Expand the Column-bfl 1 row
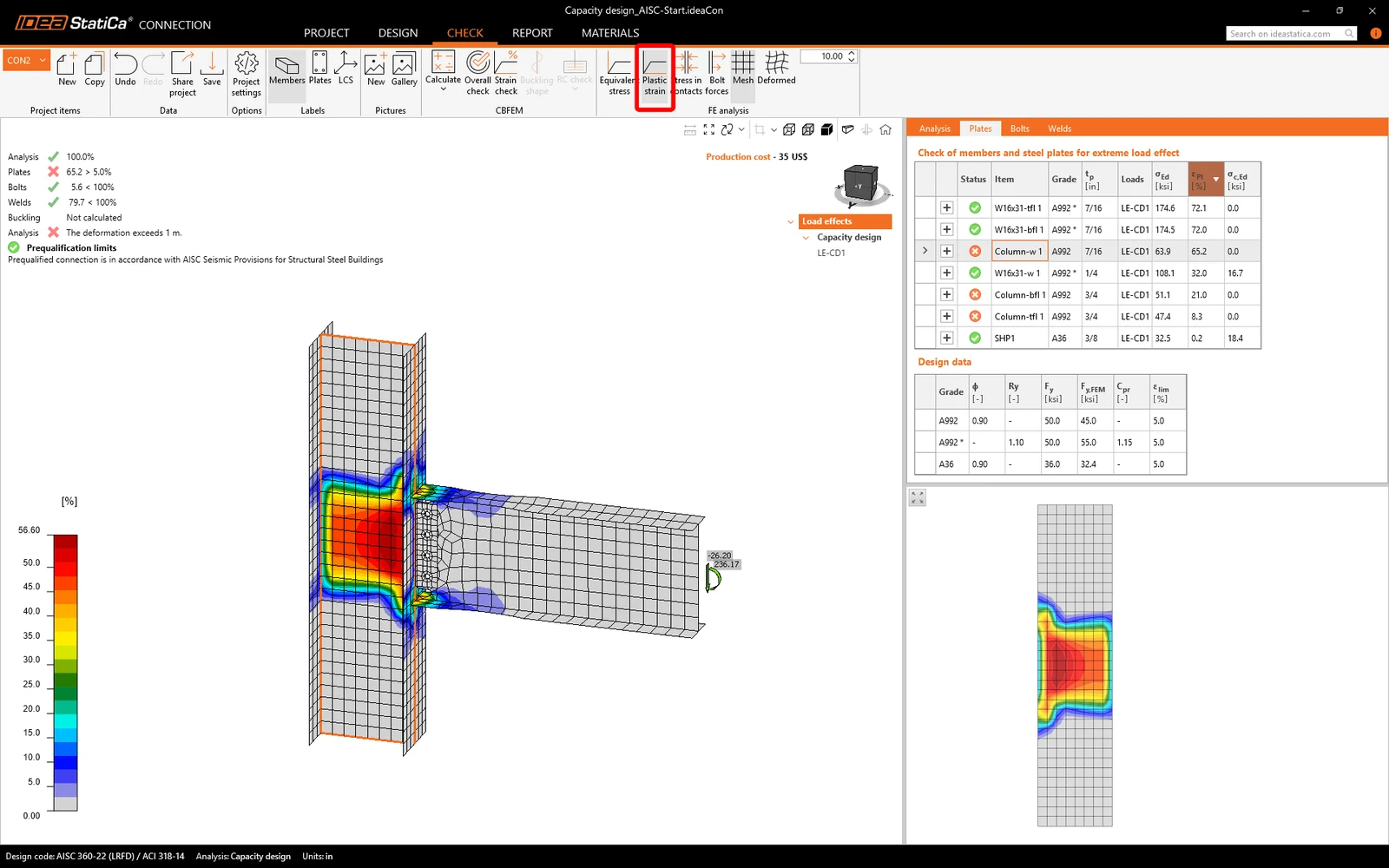Viewport: 1389px width, 868px height. tap(946, 294)
